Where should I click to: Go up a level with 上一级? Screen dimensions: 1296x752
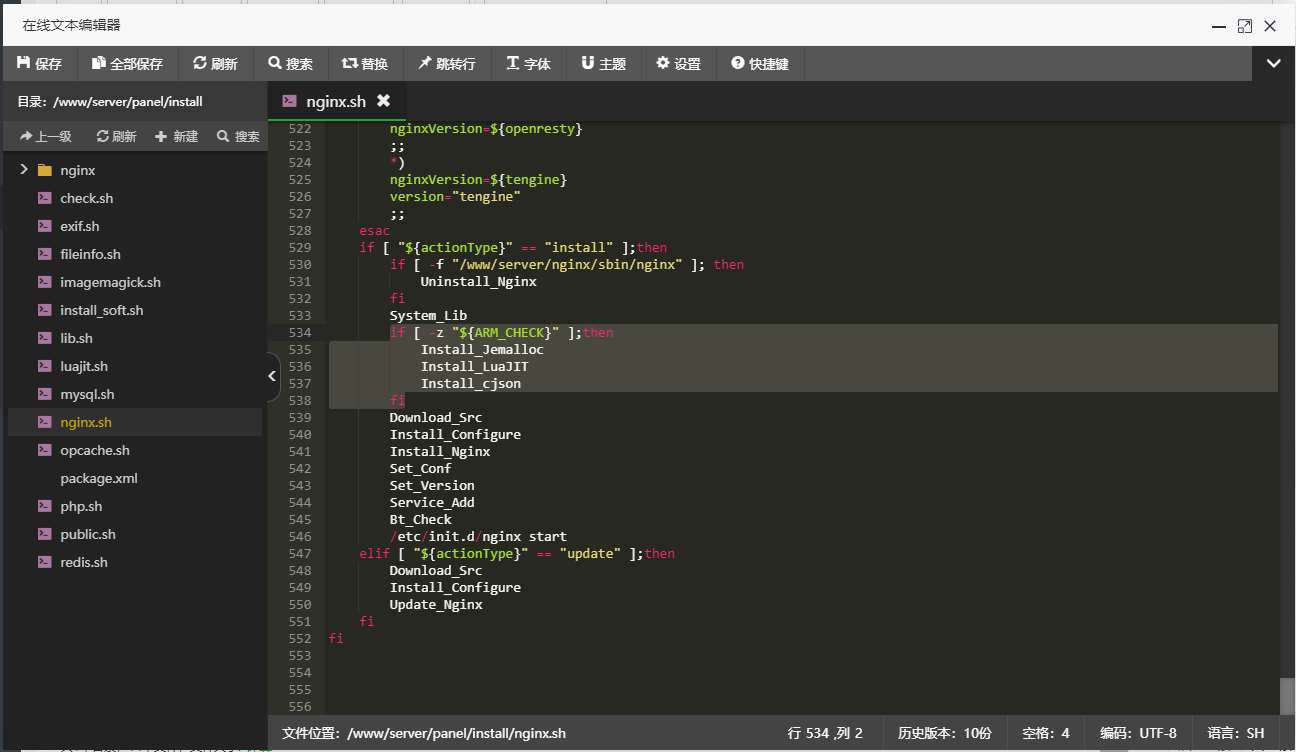tap(45, 136)
